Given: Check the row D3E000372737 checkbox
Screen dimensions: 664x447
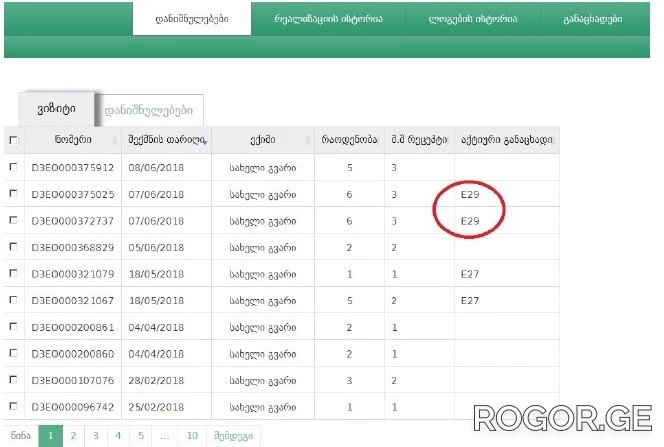Looking at the screenshot, I should pos(14,220).
